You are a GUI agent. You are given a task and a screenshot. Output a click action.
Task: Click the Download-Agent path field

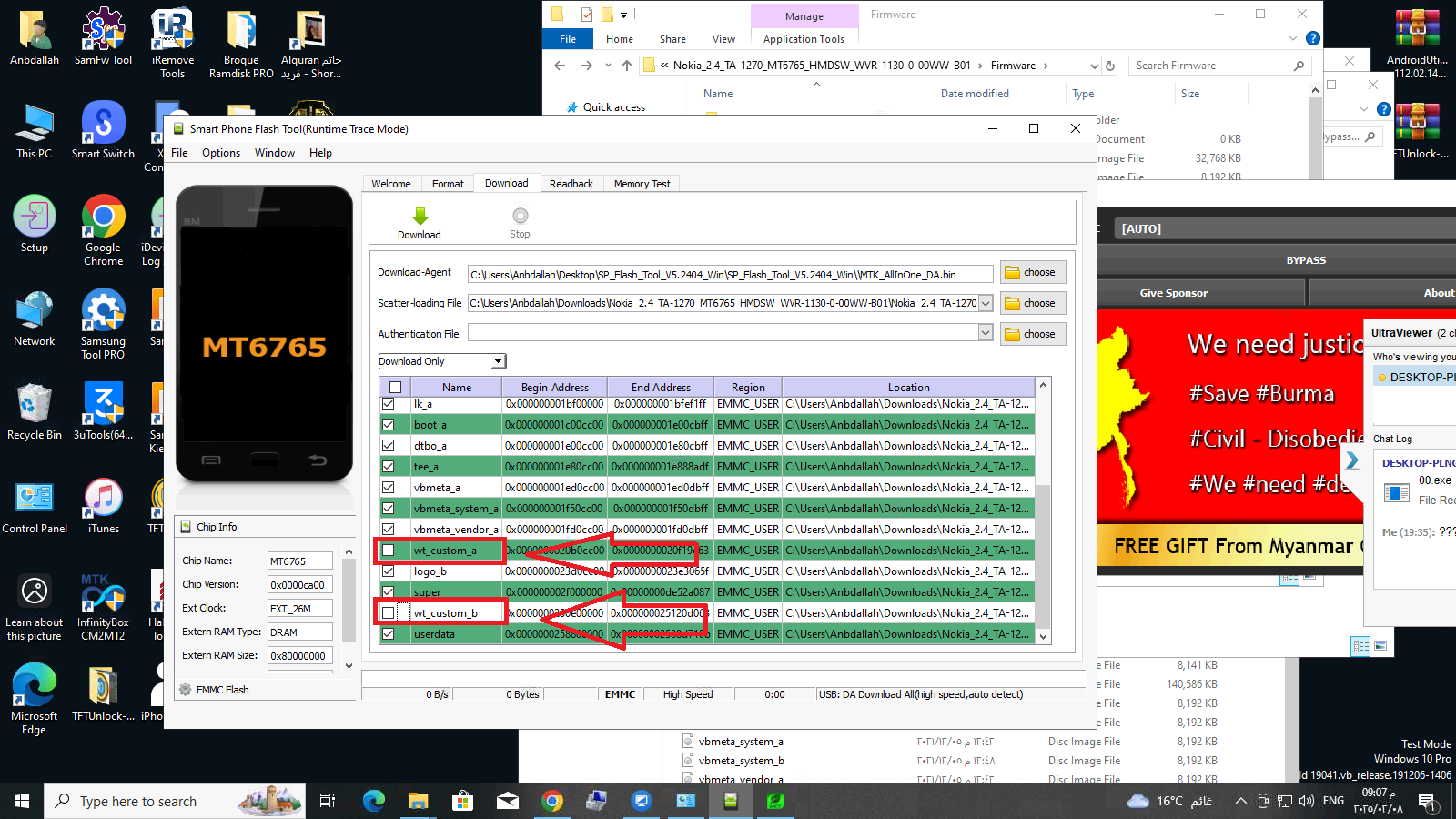coord(731,274)
